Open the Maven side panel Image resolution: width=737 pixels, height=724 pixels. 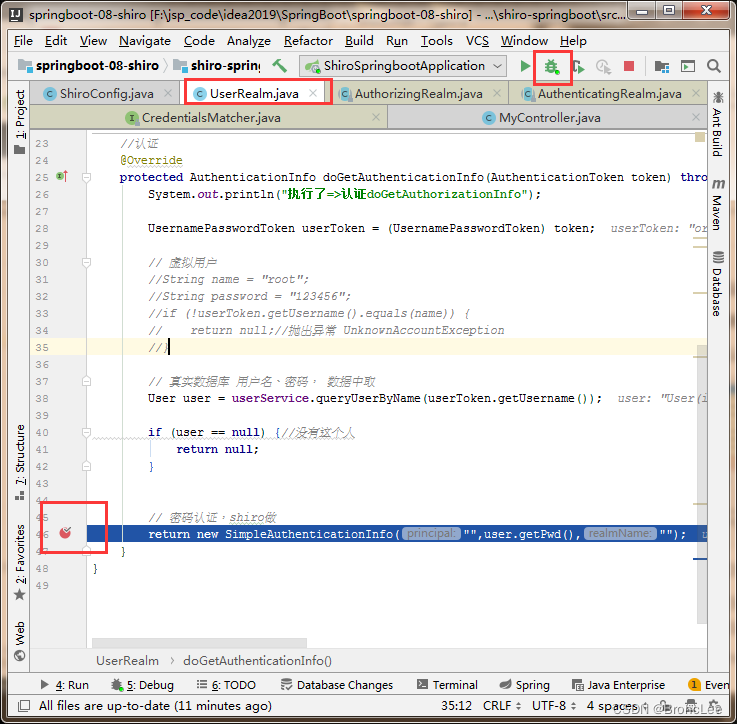click(x=717, y=204)
